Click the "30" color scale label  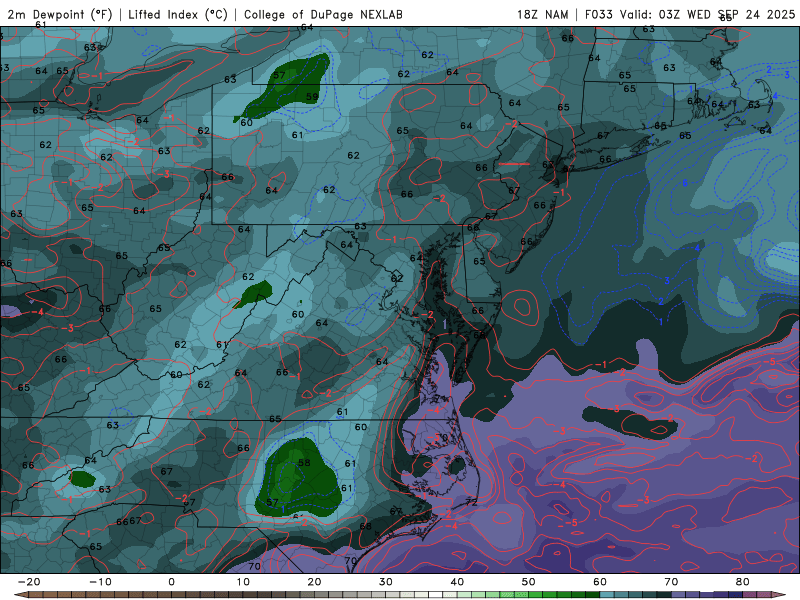pyautogui.click(x=386, y=582)
